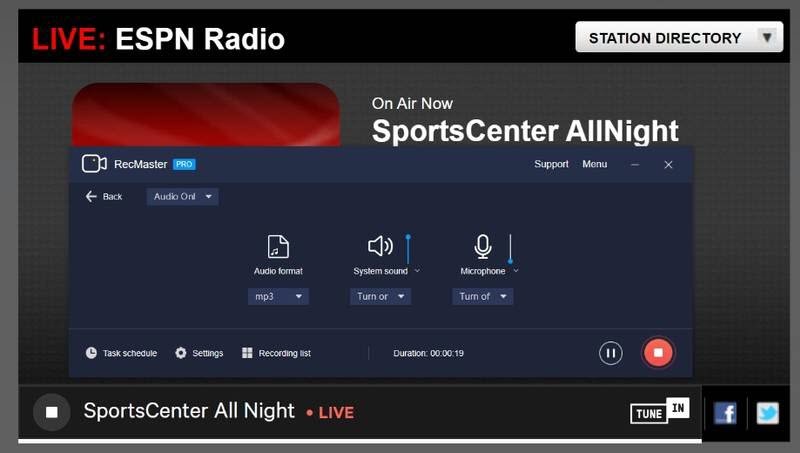
Task: Open the Audio Only mode dropdown
Action: coord(183,196)
